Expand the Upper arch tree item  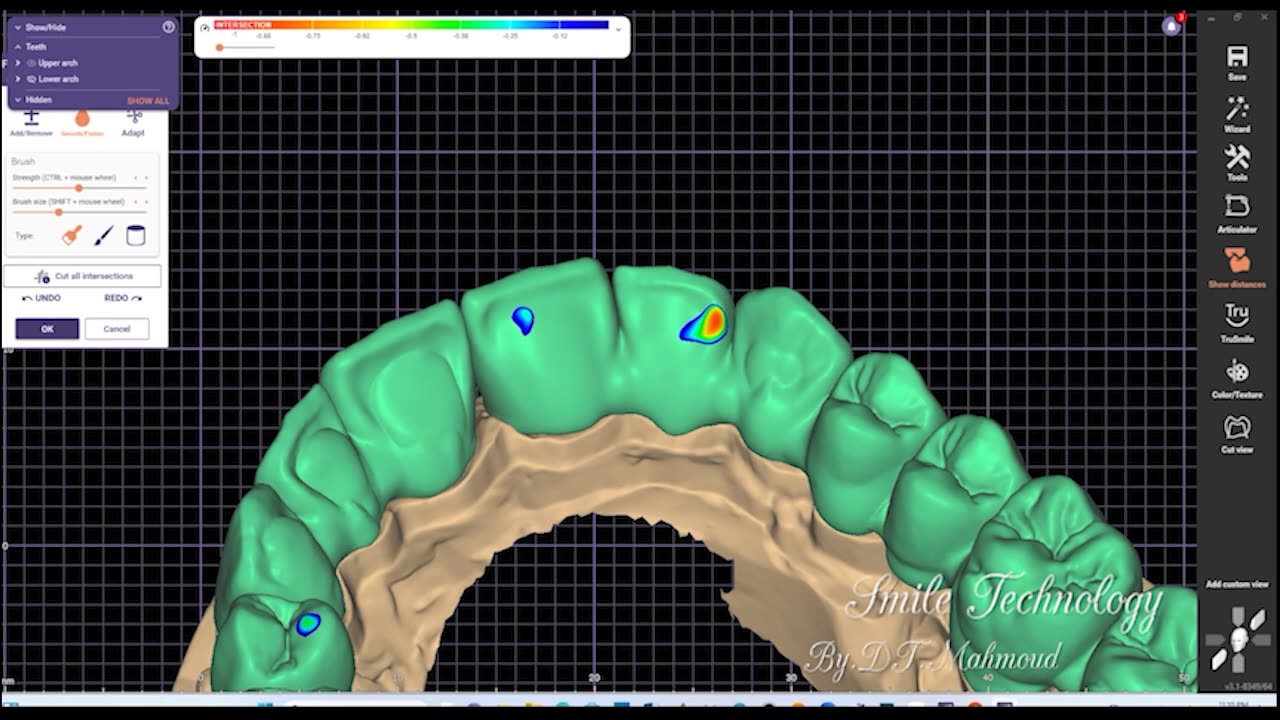18,63
